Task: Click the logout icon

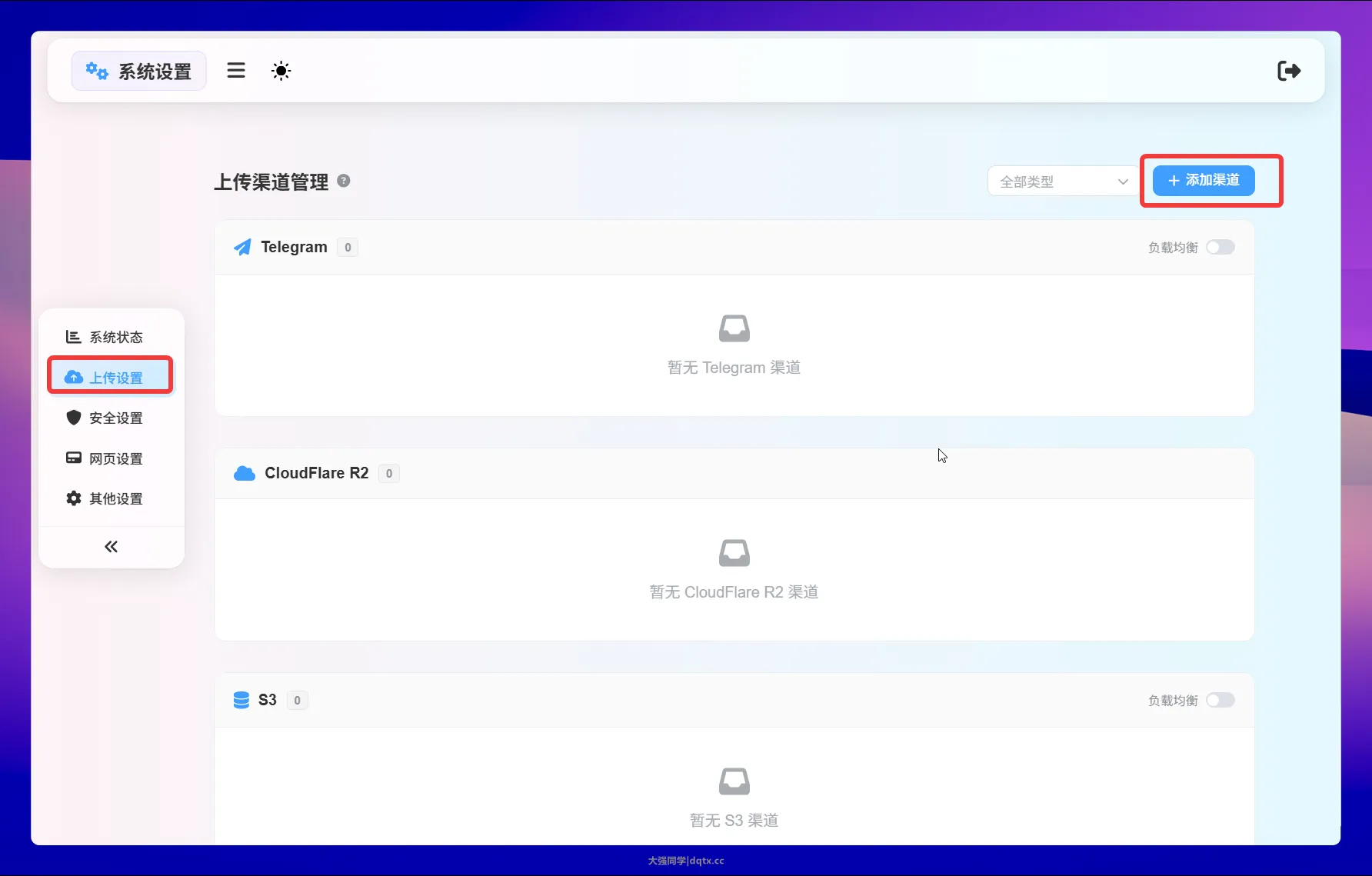Action: click(1288, 71)
